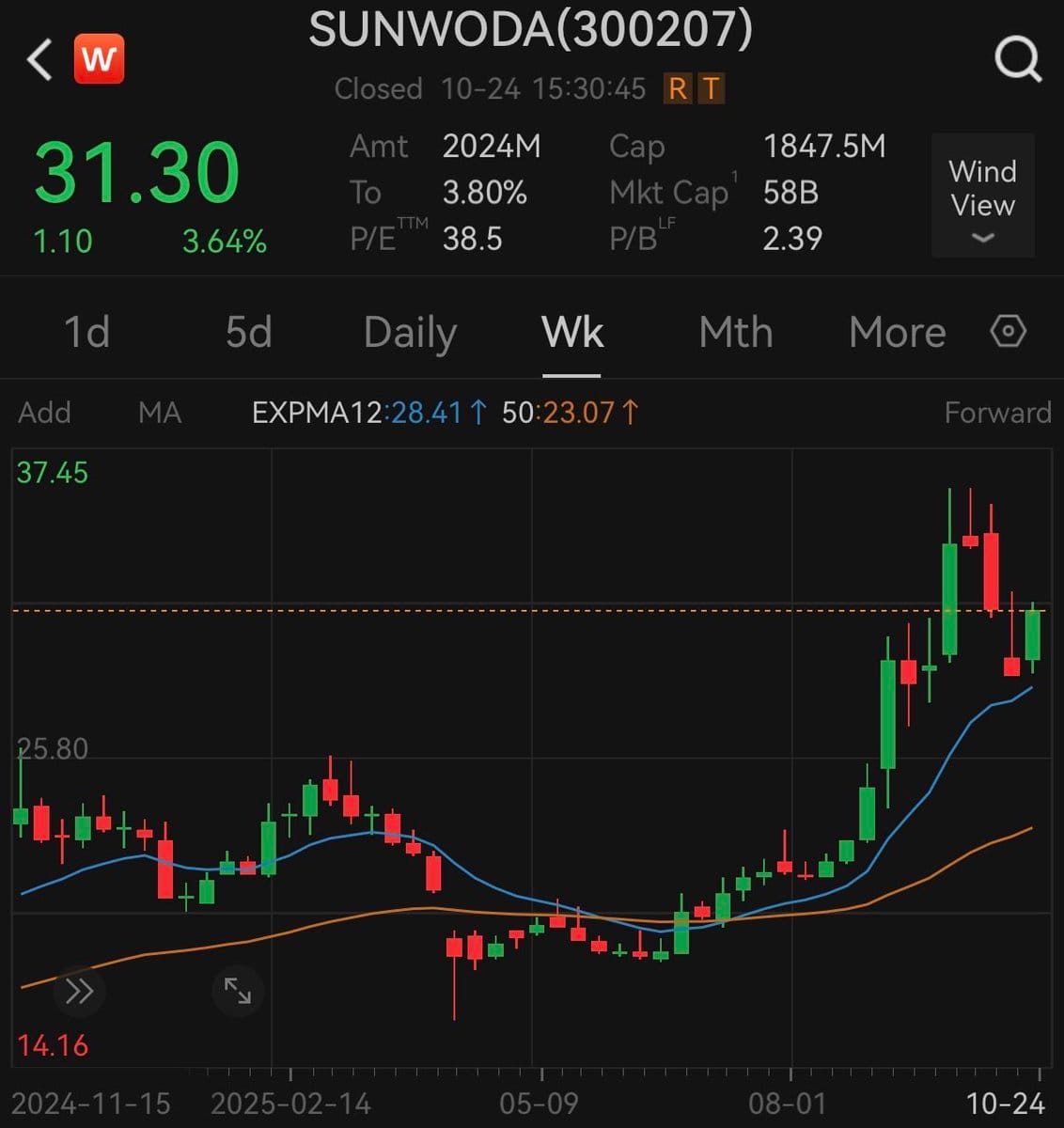Expand chart to fullscreen
The image size is (1064, 1128).
click(x=237, y=991)
